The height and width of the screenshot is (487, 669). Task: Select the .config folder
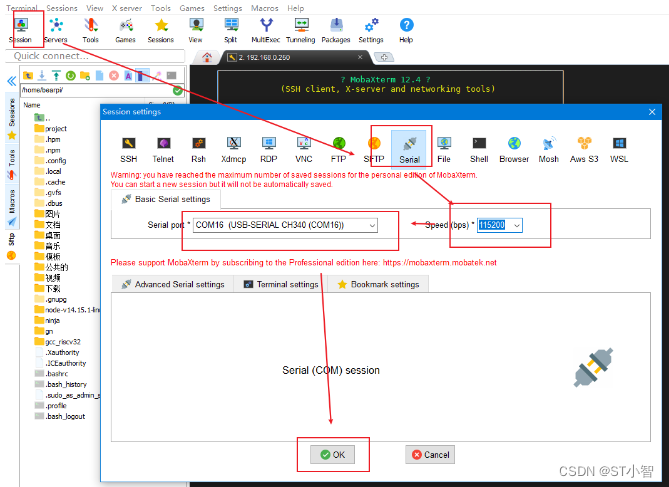(x=50, y=160)
